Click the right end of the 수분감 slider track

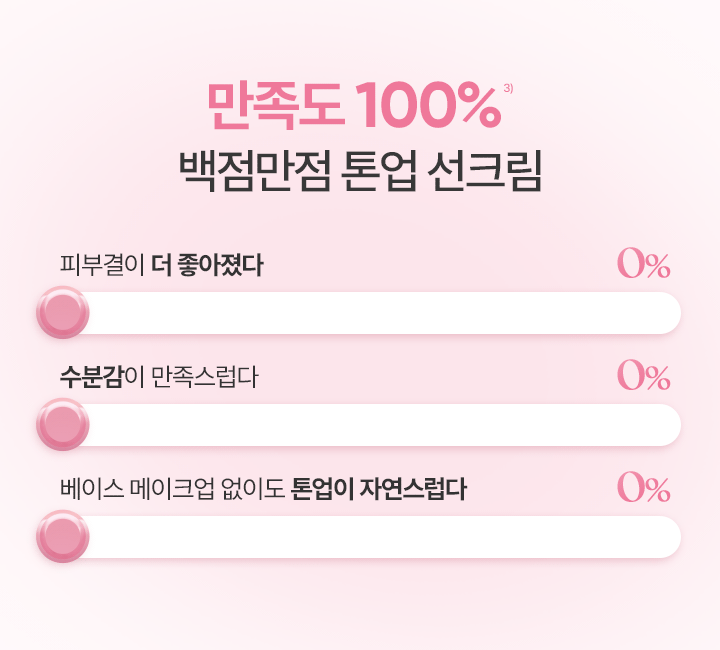click(x=666, y=425)
